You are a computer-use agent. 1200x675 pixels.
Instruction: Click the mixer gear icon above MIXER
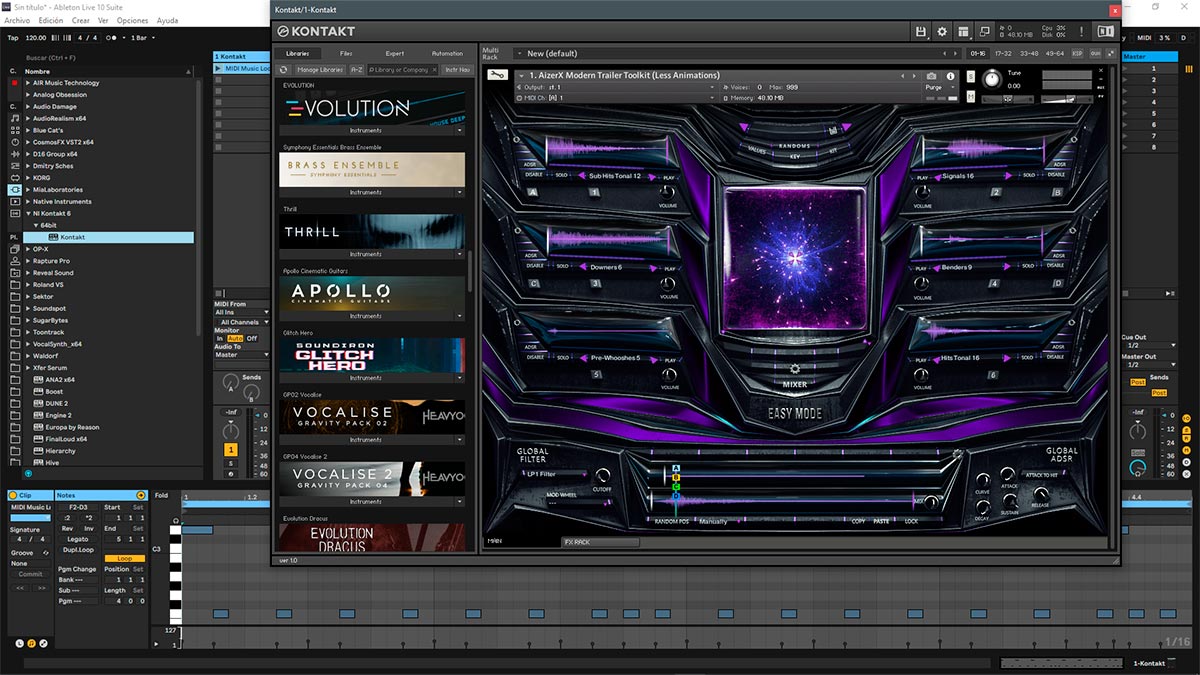point(795,368)
